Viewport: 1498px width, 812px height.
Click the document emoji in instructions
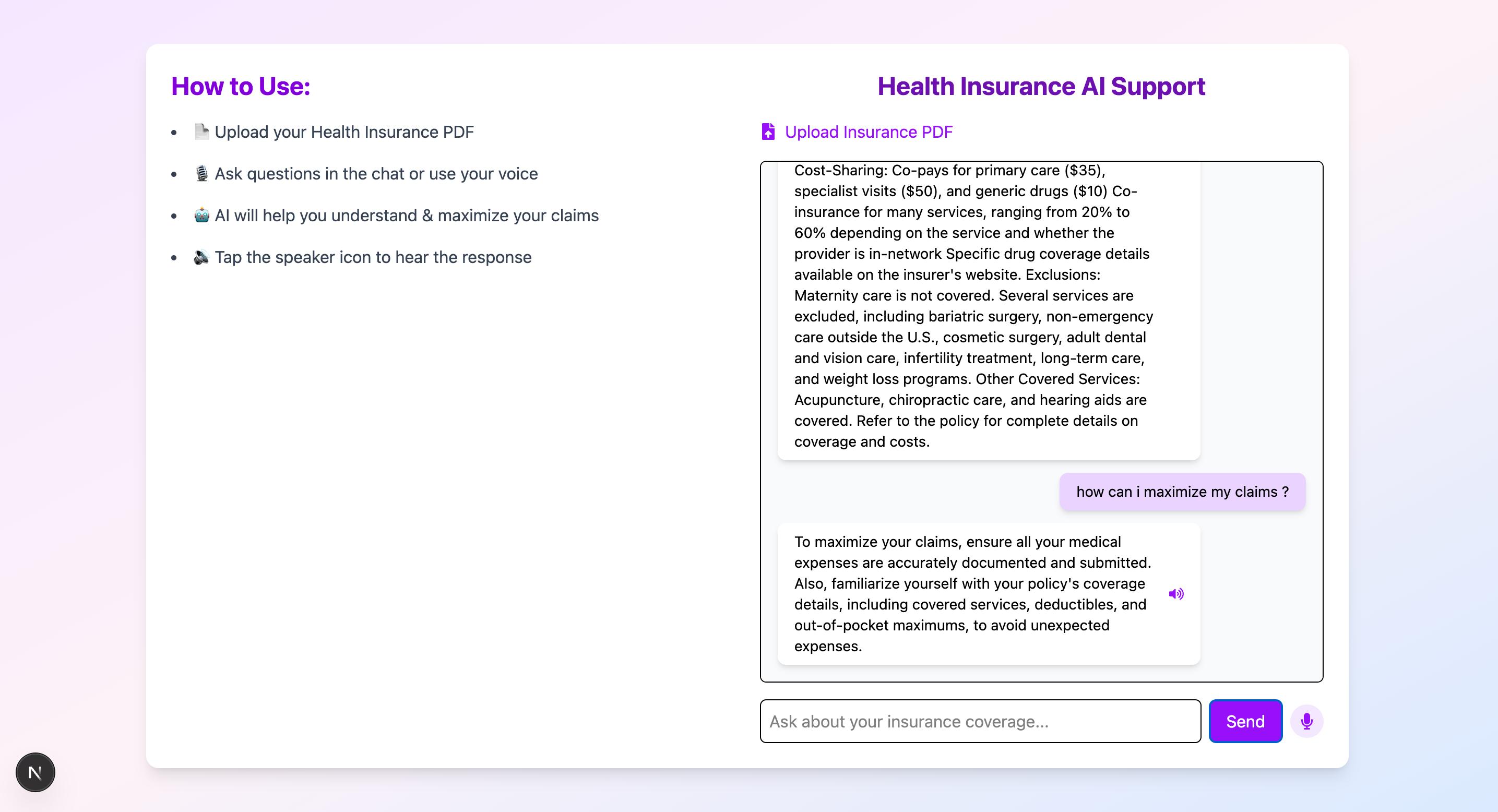pyautogui.click(x=201, y=132)
